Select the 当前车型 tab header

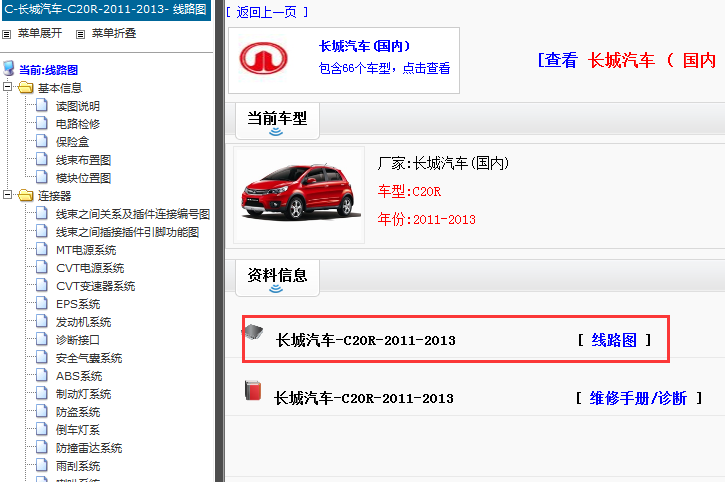point(277,121)
